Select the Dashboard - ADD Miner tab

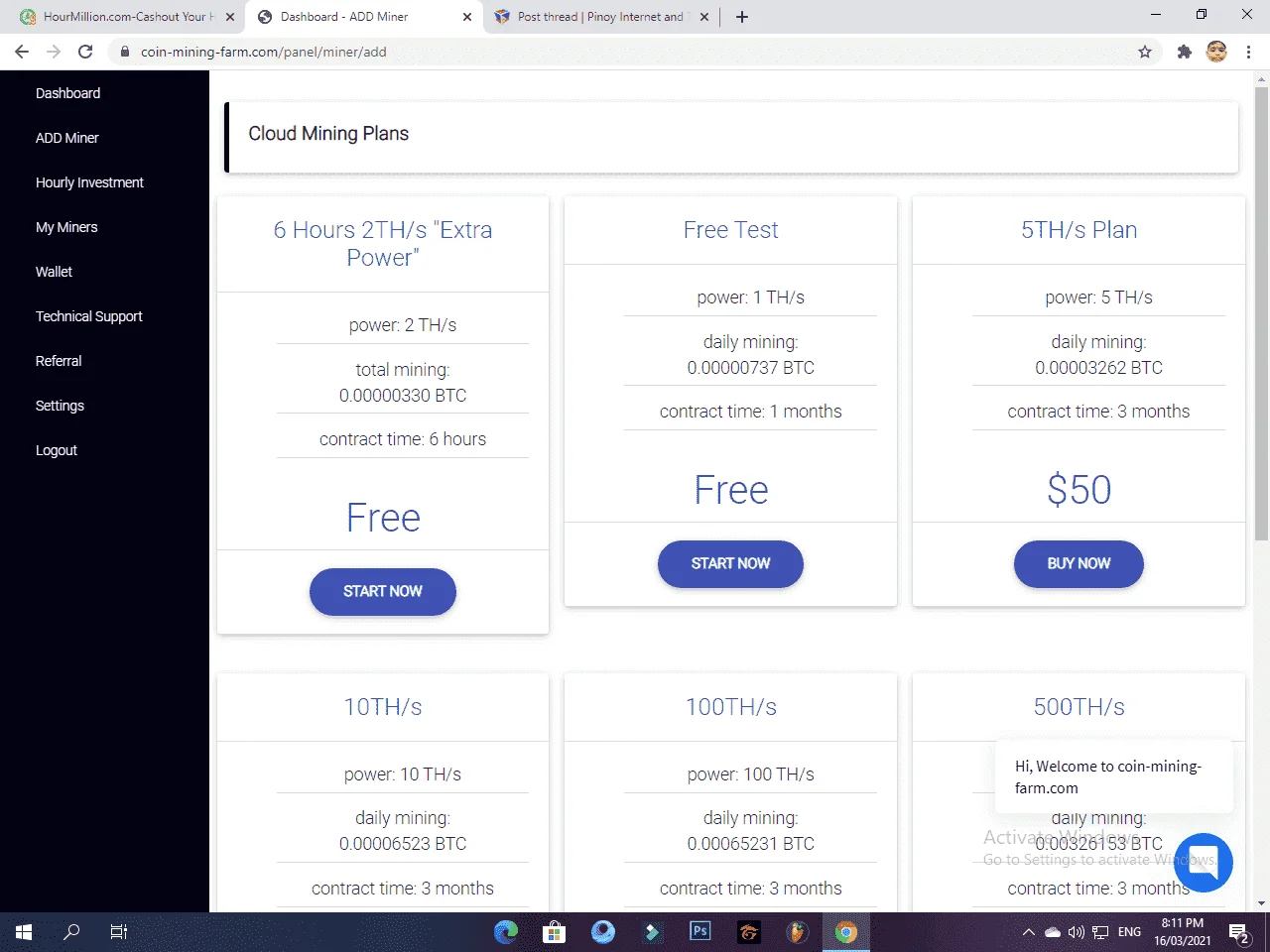tap(364, 17)
